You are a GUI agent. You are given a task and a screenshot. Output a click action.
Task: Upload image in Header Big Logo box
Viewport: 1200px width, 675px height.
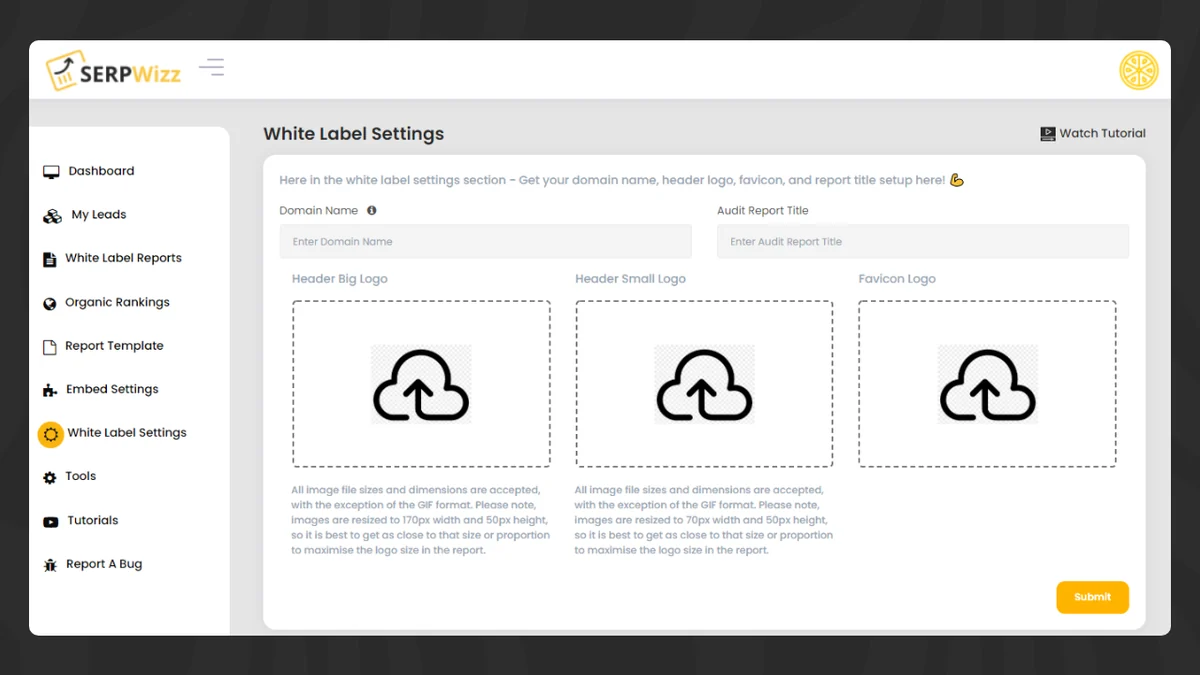pyautogui.click(x=421, y=384)
